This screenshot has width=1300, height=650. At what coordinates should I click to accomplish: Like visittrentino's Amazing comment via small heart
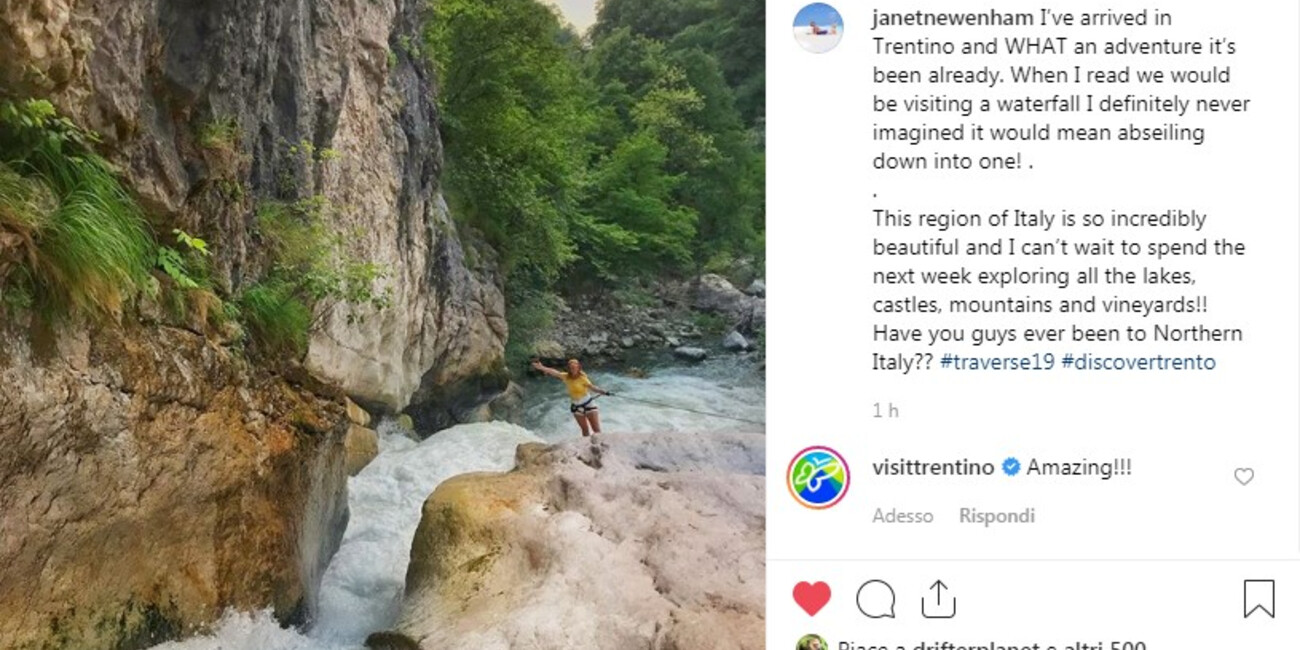coord(1244,478)
